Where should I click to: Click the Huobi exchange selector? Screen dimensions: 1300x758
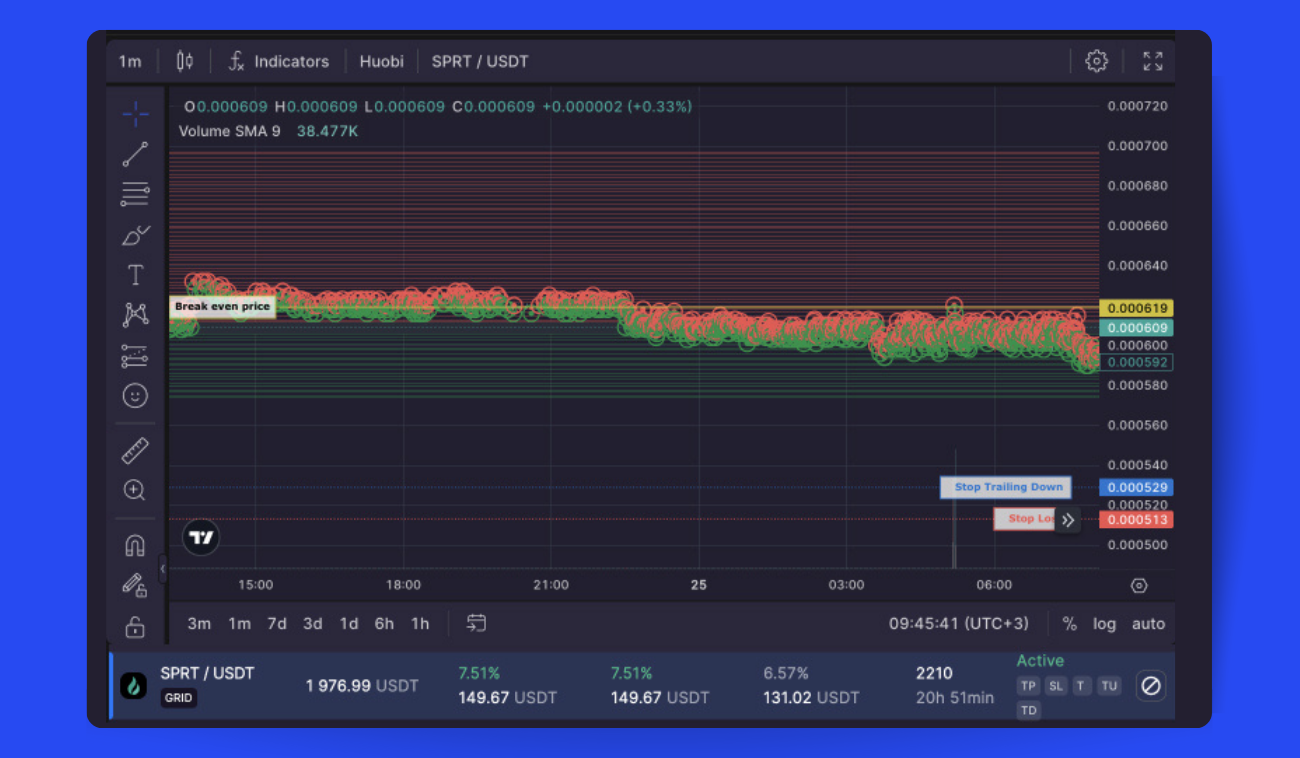[x=382, y=61]
